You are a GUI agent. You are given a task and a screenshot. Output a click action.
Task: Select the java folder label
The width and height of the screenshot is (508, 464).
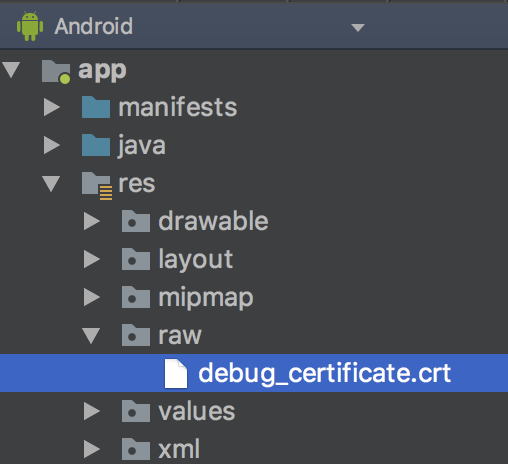[142, 146]
